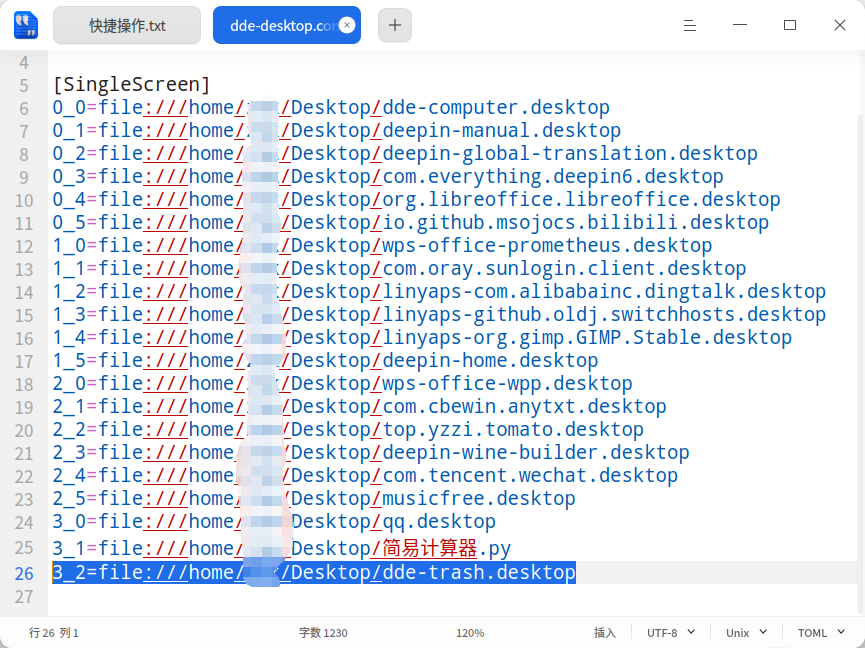
Task: Click the linyaps-org.gimp.GIMP.Stable.desktop line
Action: click(422, 338)
